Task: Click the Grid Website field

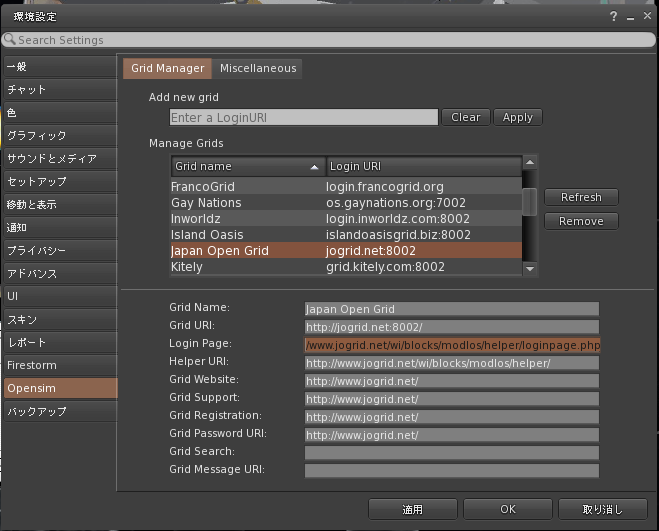Action: [452, 381]
